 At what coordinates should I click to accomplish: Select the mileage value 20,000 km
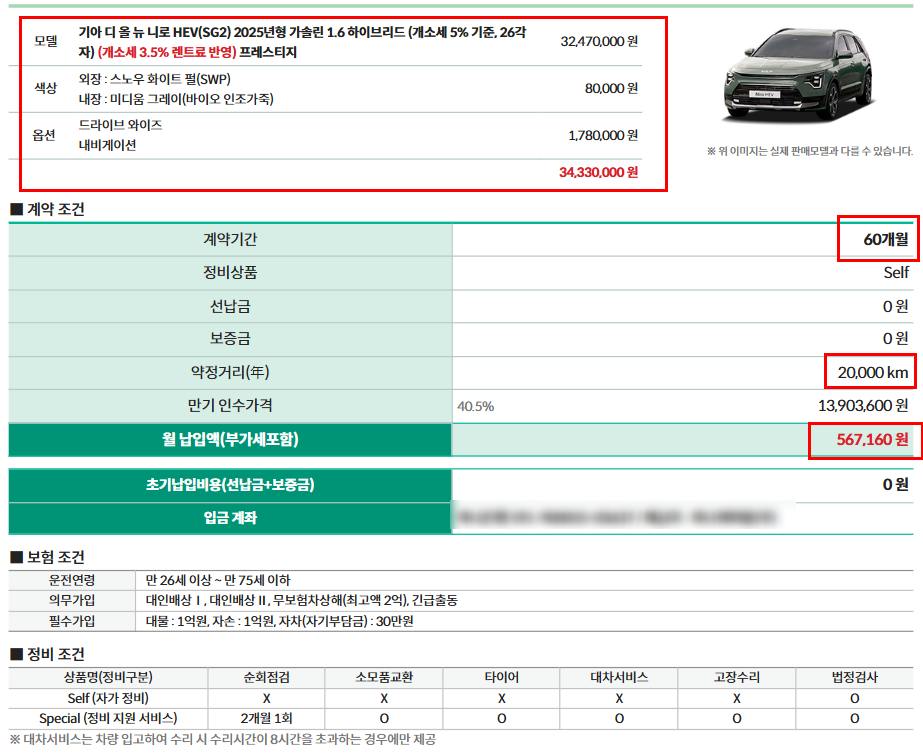click(x=873, y=372)
